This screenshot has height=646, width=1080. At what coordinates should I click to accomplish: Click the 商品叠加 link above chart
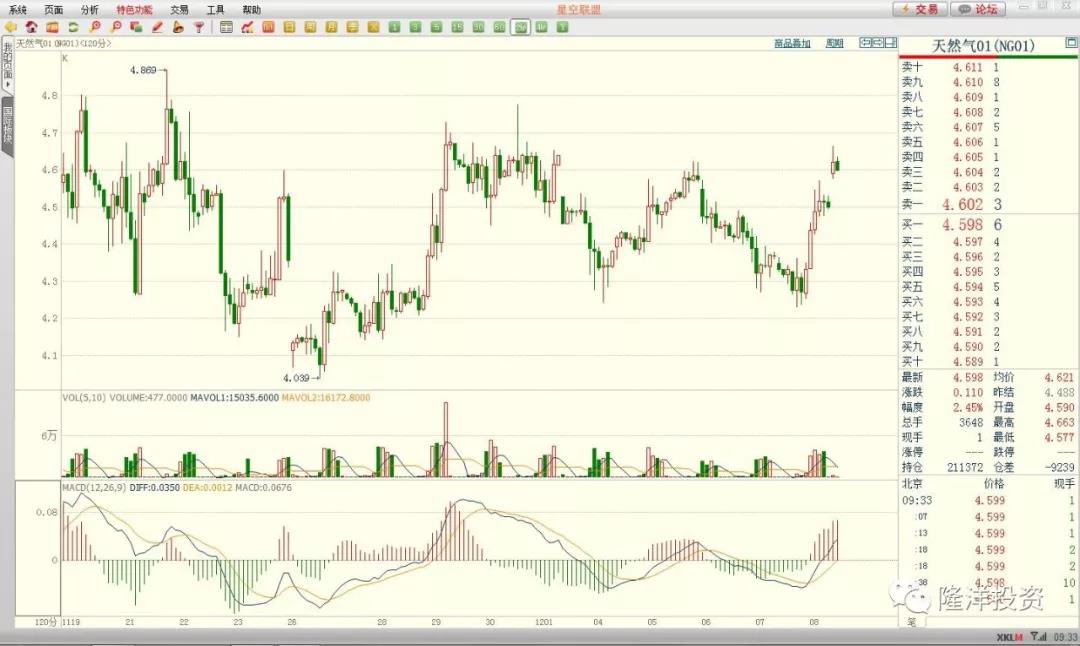point(792,43)
